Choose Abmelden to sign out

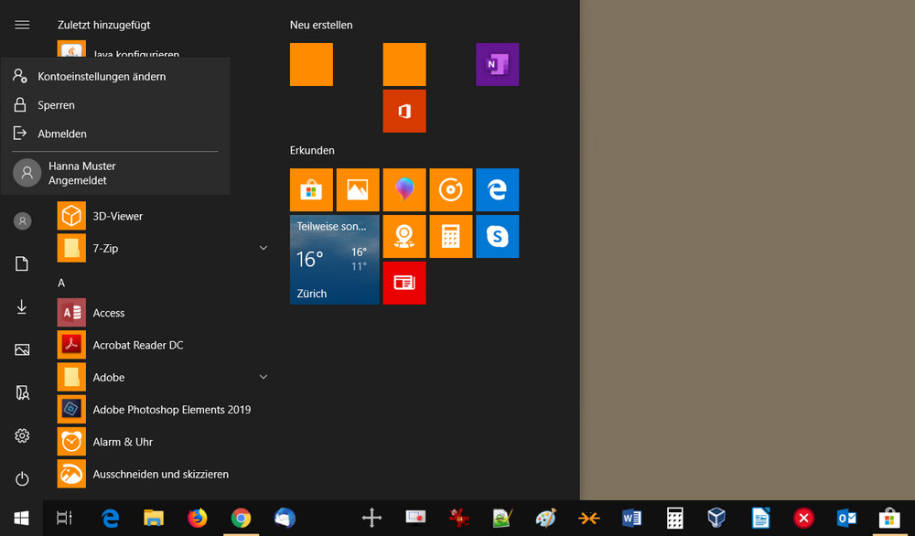[115, 134]
